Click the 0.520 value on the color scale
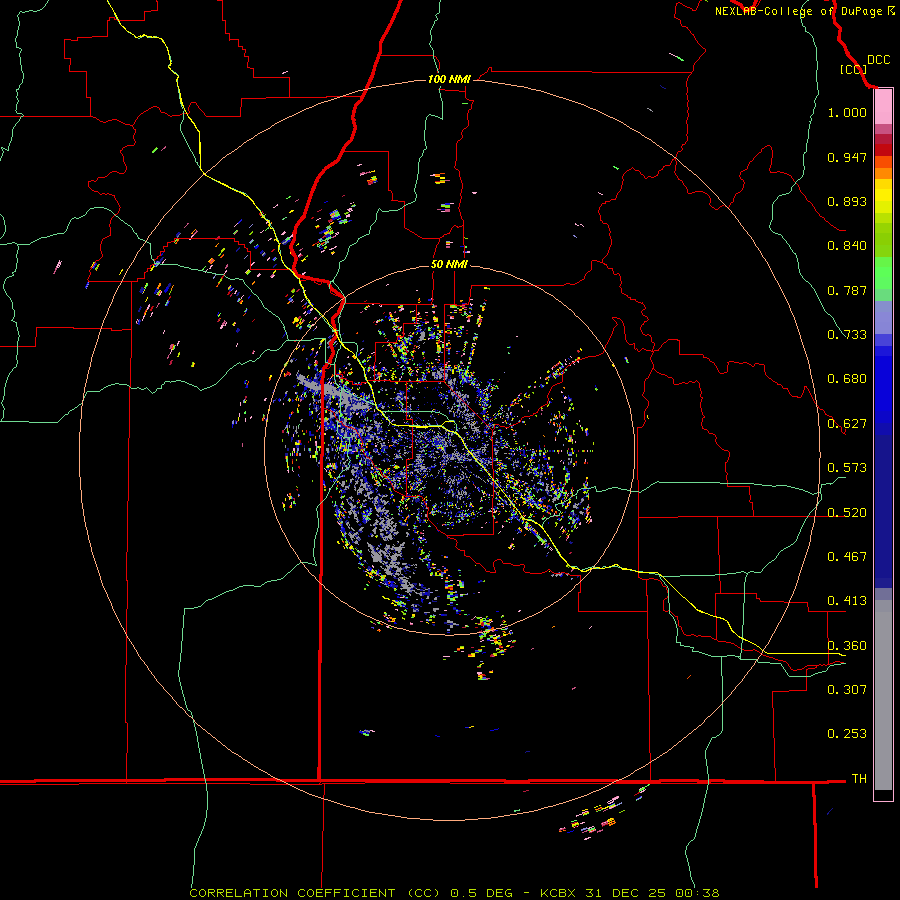 847,513
